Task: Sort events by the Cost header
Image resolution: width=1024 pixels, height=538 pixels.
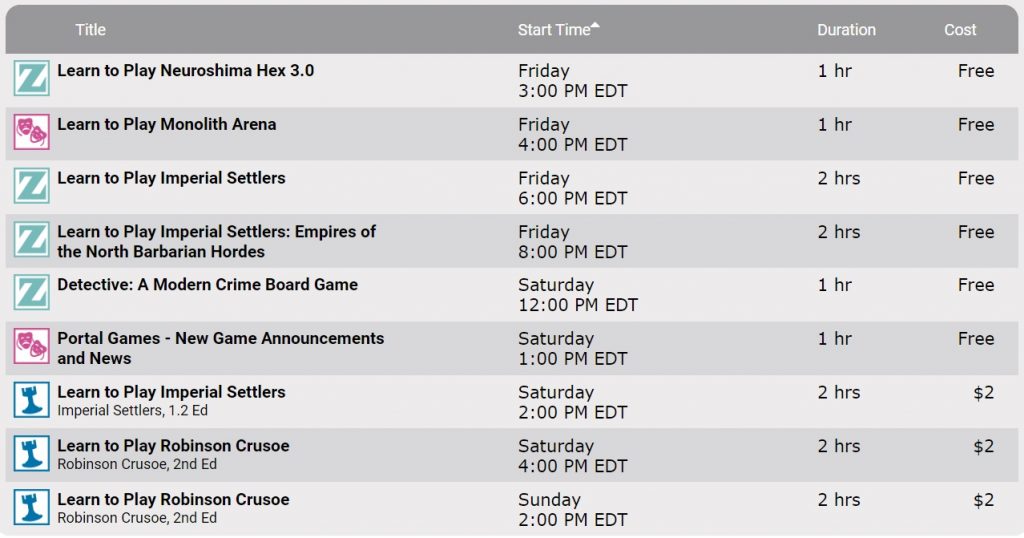Action: [960, 30]
